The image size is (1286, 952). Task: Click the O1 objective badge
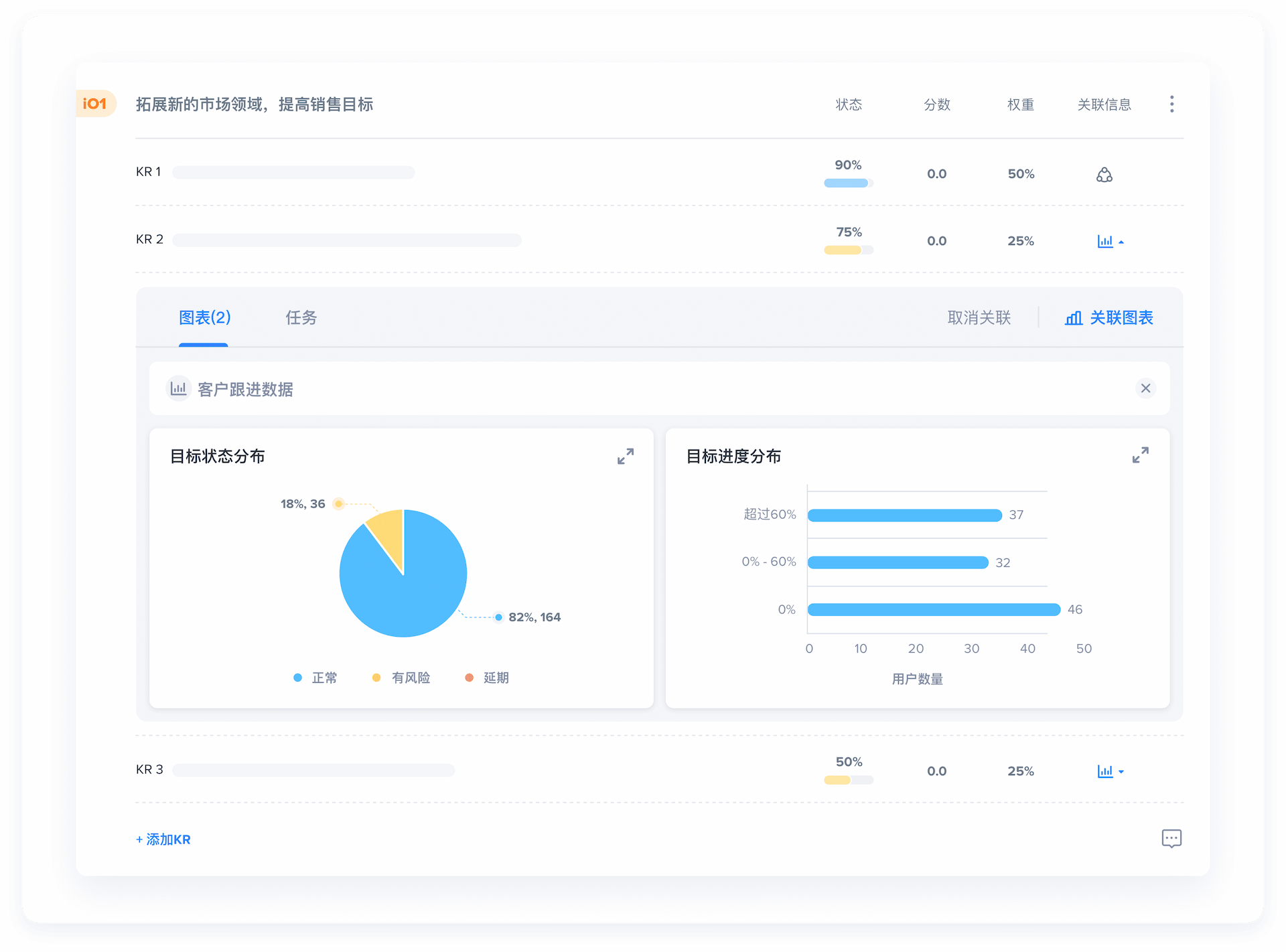pos(95,104)
